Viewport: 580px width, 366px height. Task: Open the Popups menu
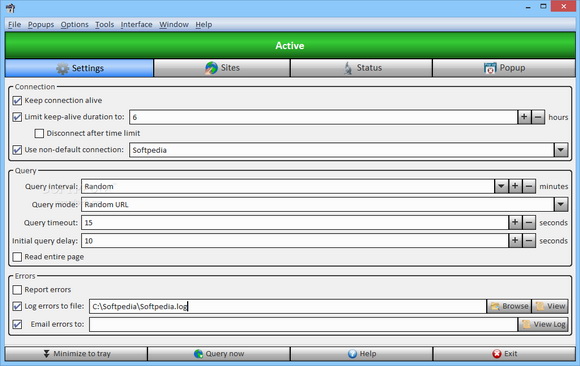(x=41, y=24)
